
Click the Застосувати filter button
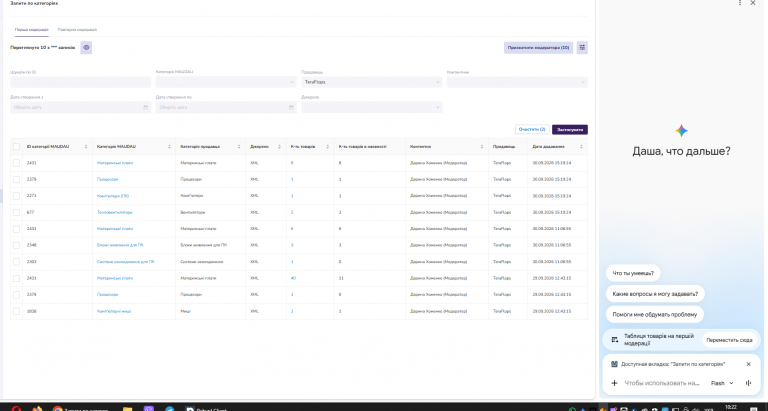(570, 129)
